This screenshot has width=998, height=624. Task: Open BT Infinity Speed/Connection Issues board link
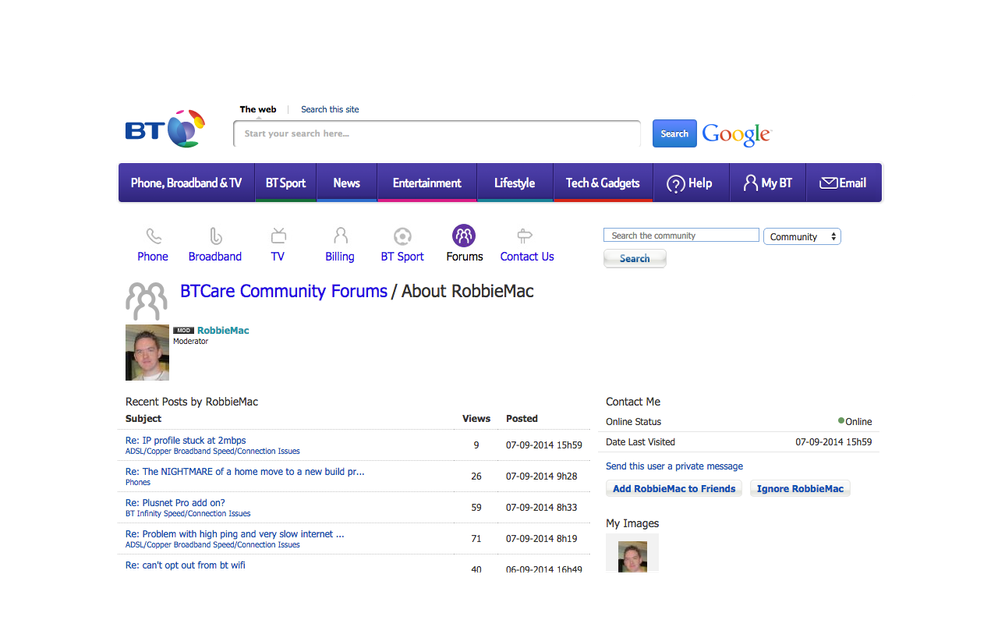188,513
